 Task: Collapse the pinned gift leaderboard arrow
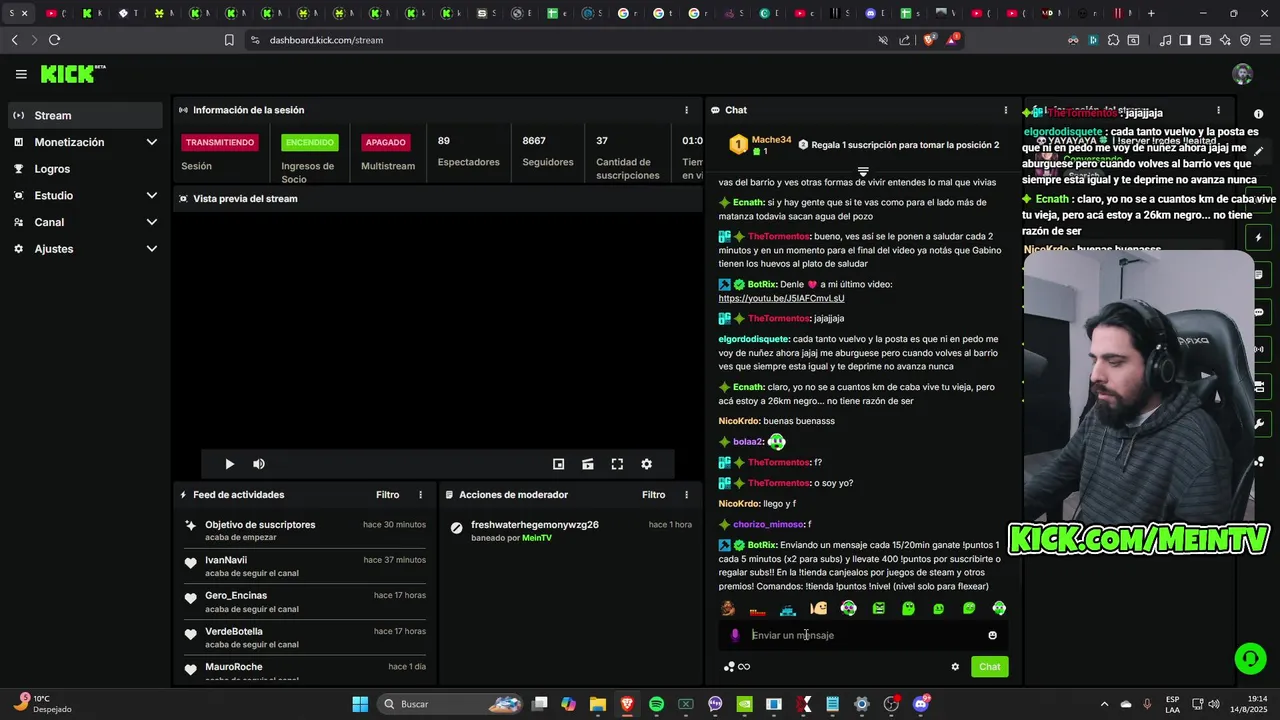863,172
